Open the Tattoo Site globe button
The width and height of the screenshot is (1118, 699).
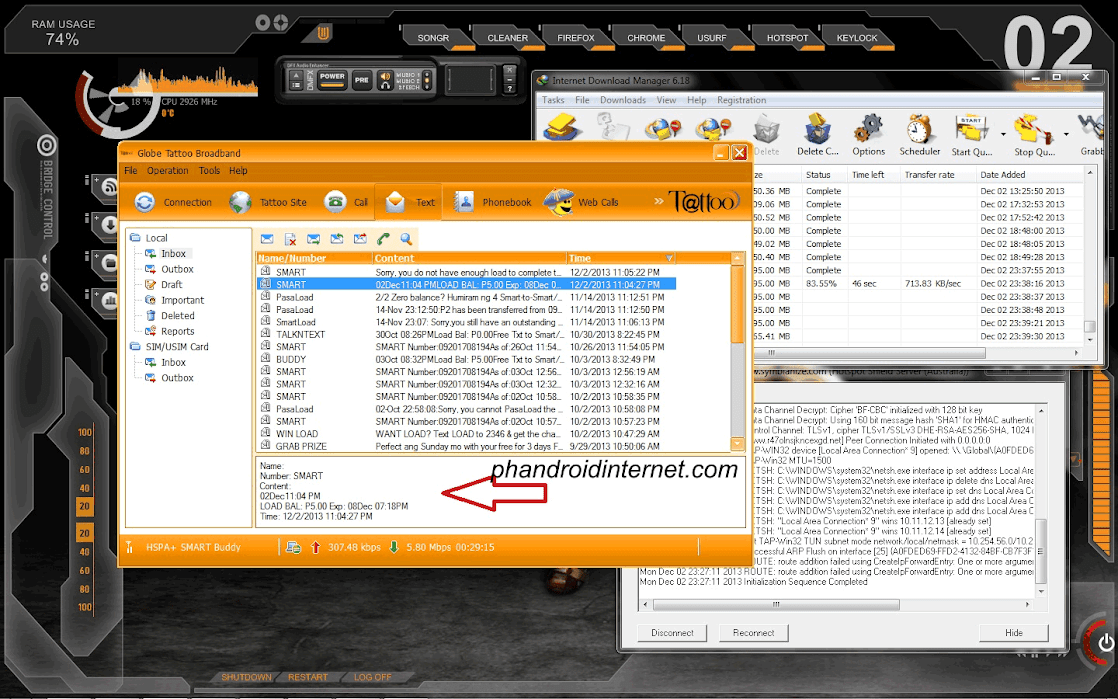point(268,203)
